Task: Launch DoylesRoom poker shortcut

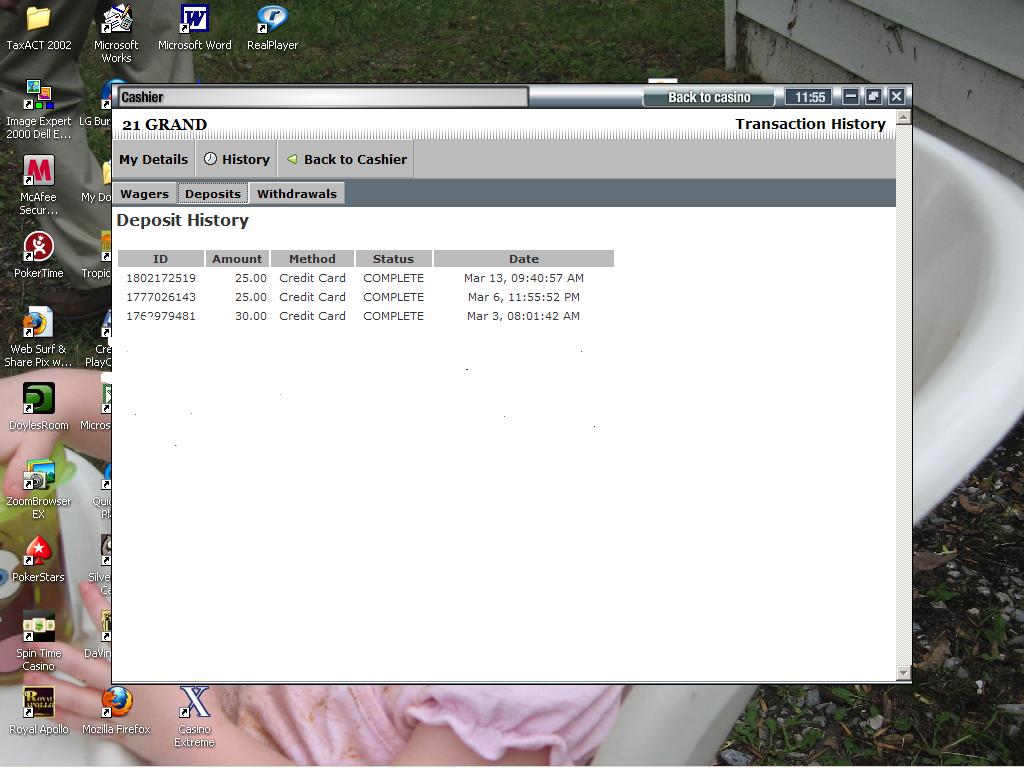Action: tap(38, 407)
